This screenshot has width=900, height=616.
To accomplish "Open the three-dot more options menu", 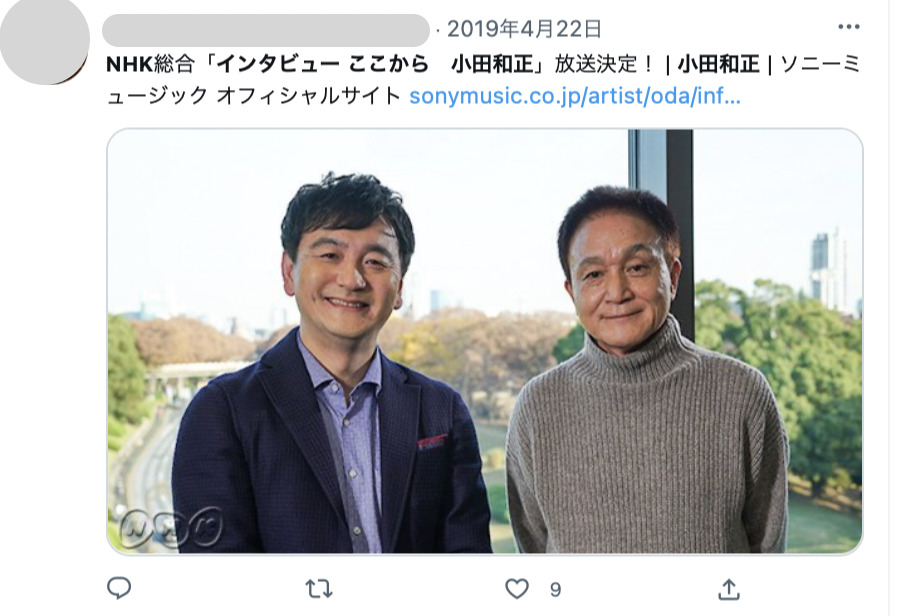I will [x=848, y=26].
